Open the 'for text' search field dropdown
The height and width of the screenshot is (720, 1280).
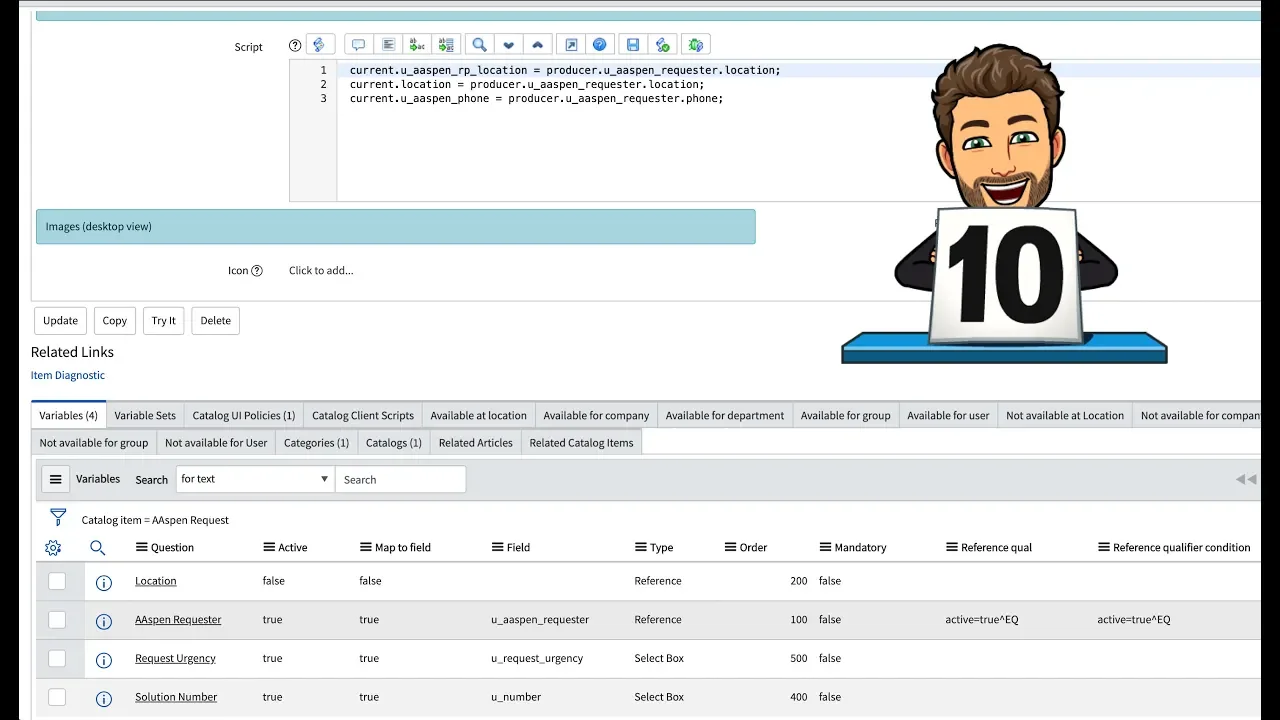tap(255, 479)
